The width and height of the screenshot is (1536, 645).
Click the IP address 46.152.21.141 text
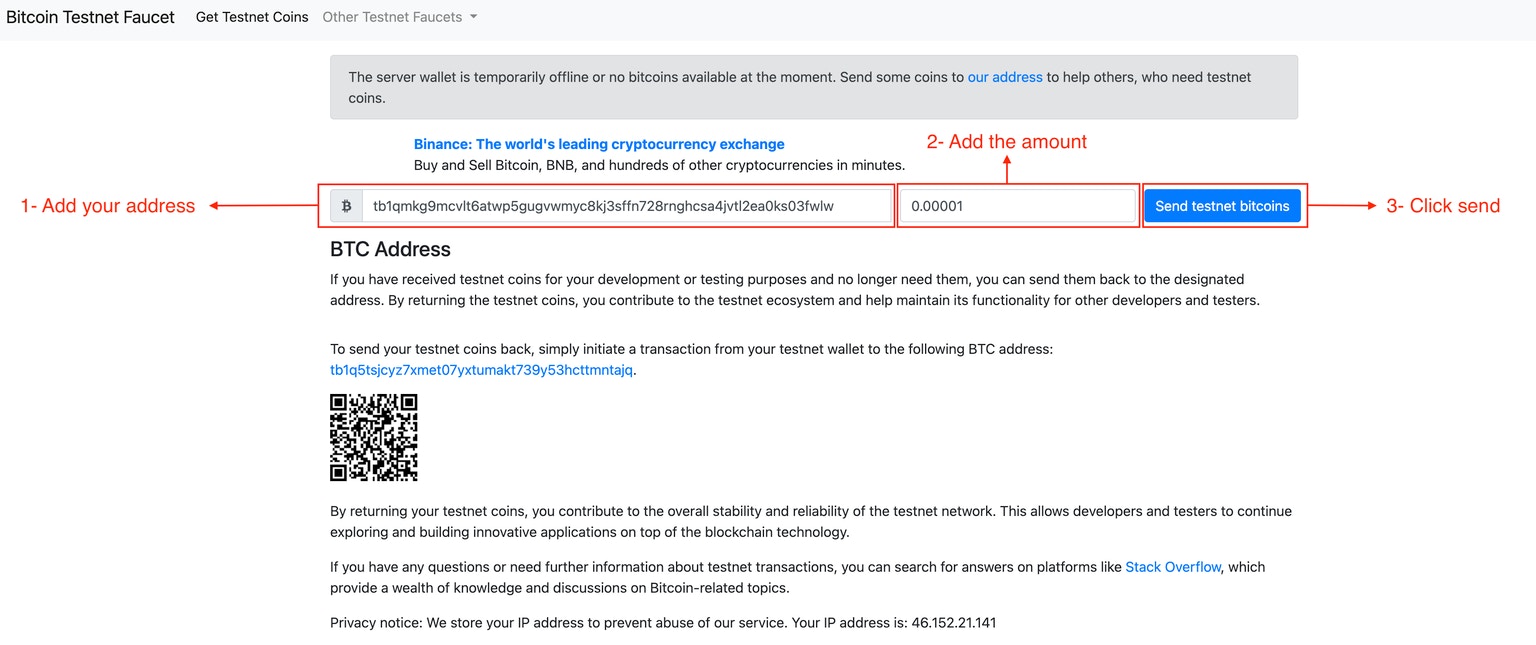point(953,623)
